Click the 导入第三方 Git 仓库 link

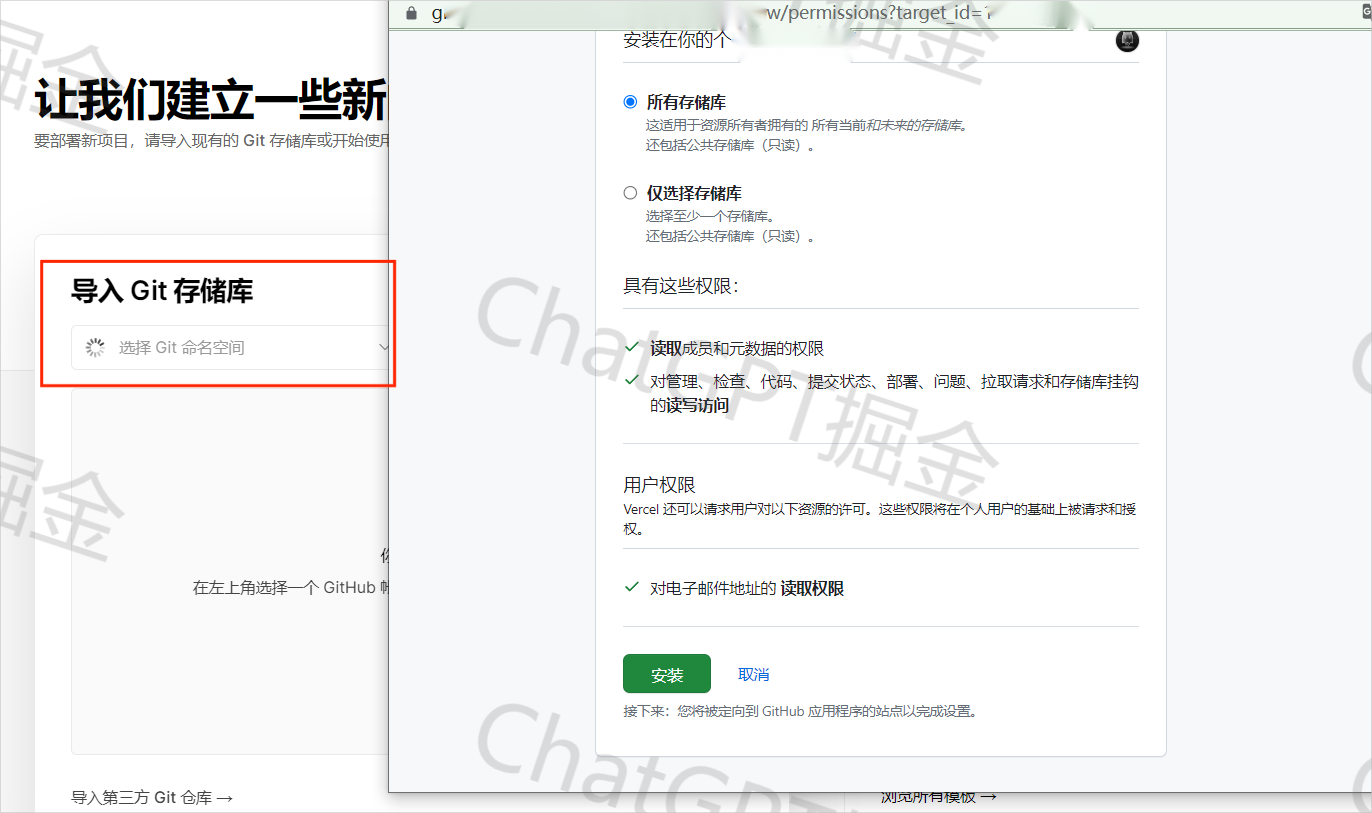(152, 797)
